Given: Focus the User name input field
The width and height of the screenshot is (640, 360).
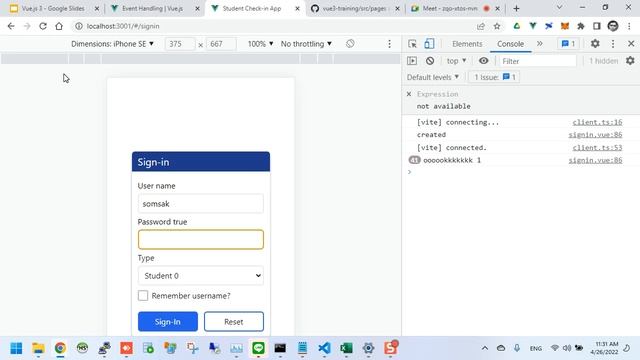Looking at the screenshot, I should 200,204.
